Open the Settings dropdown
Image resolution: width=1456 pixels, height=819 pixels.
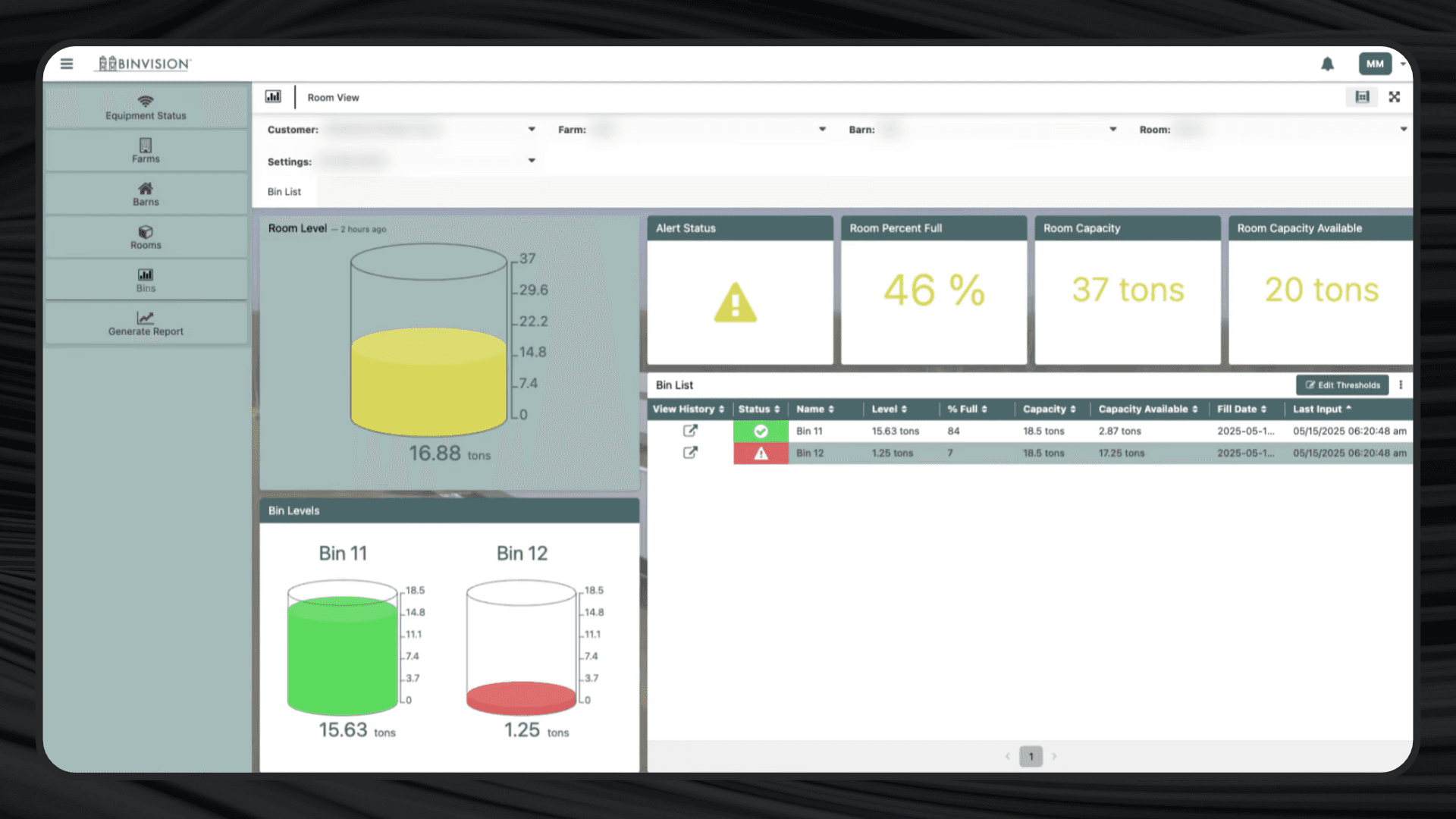click(532, 161)
